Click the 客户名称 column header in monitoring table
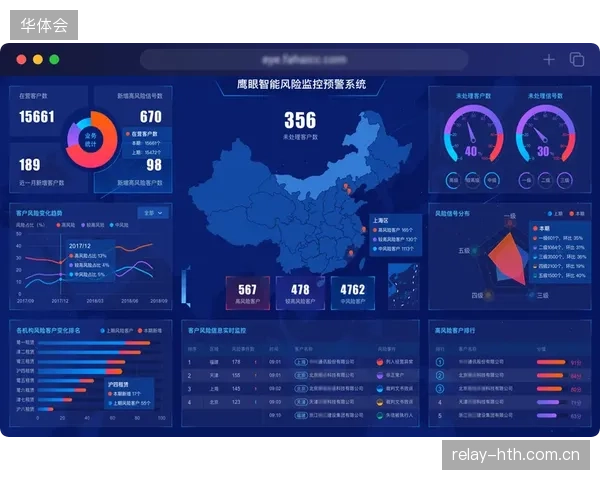Viewport: 600px width, 480px height. (x=303, y=349)
